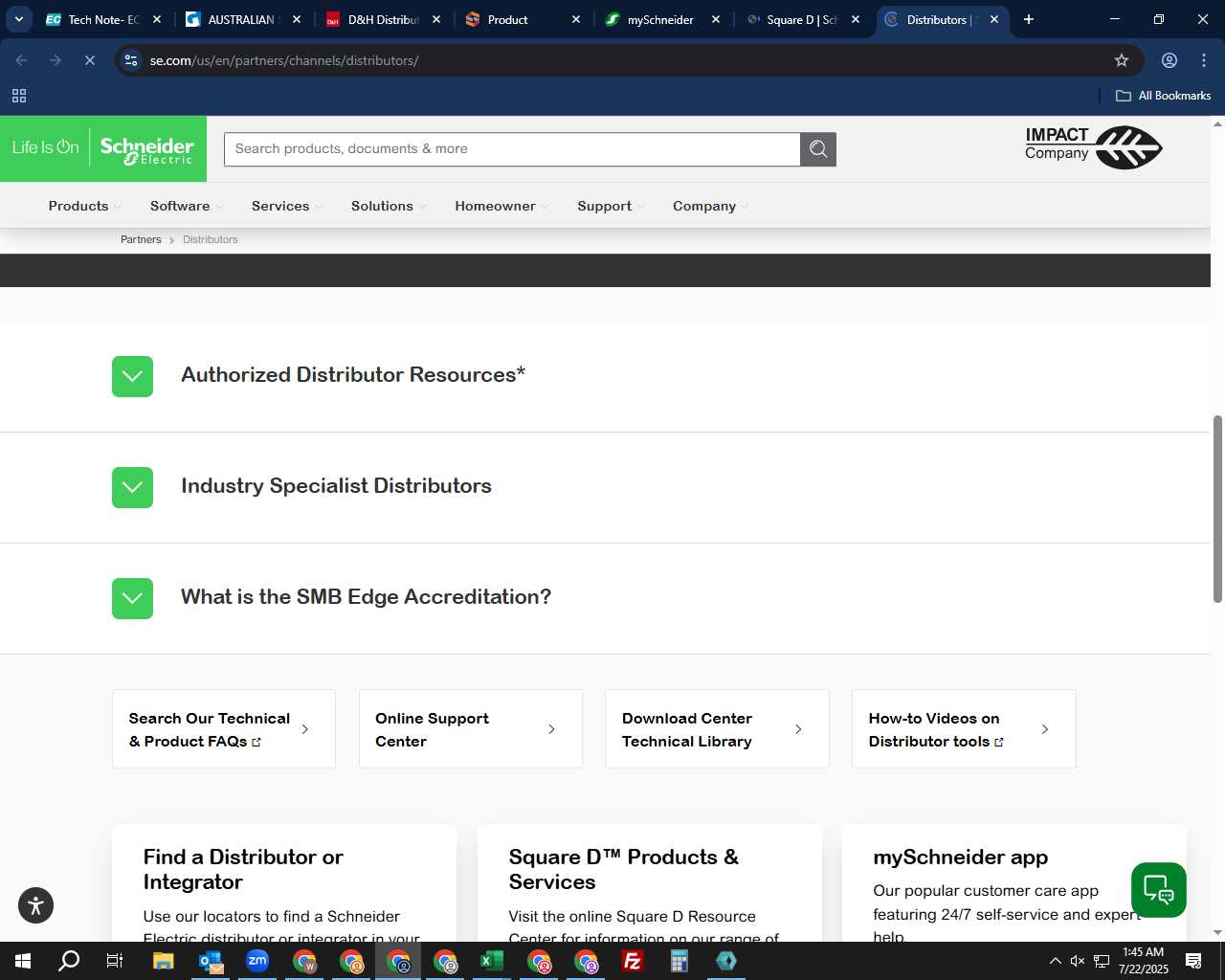Viewport: 1225px width, 980px height.
Task: Open Excel from the taskbar
Action: click(492, 961)
